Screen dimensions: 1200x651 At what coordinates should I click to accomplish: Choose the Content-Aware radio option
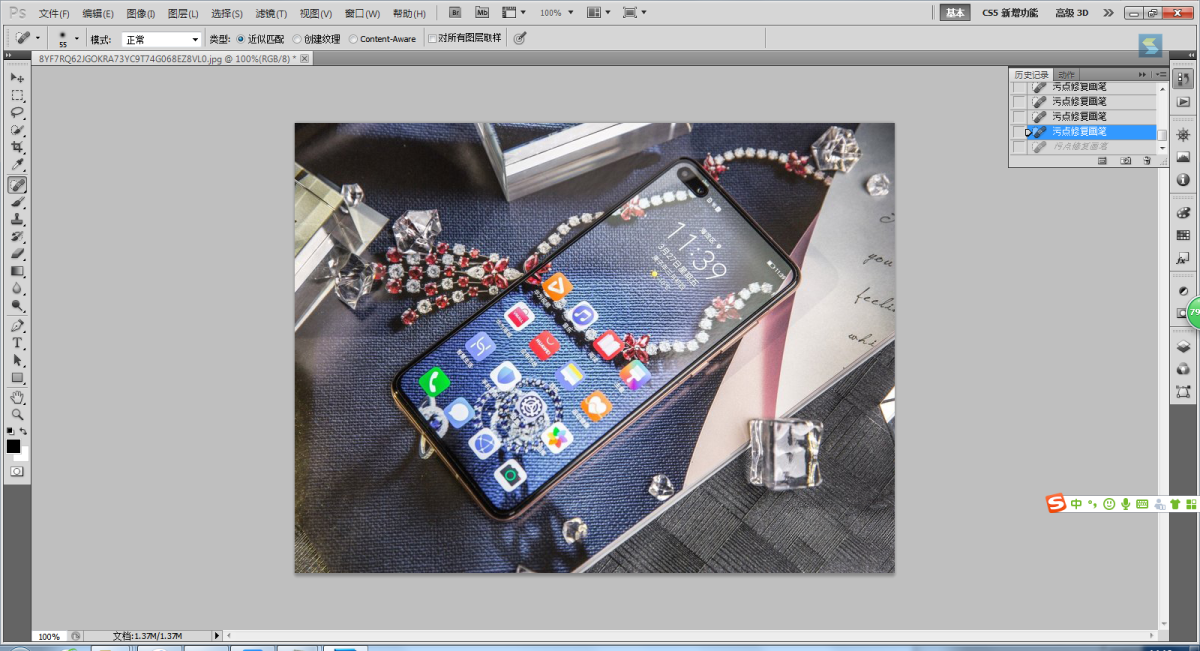pyautogui.click(x=354, y=39)
